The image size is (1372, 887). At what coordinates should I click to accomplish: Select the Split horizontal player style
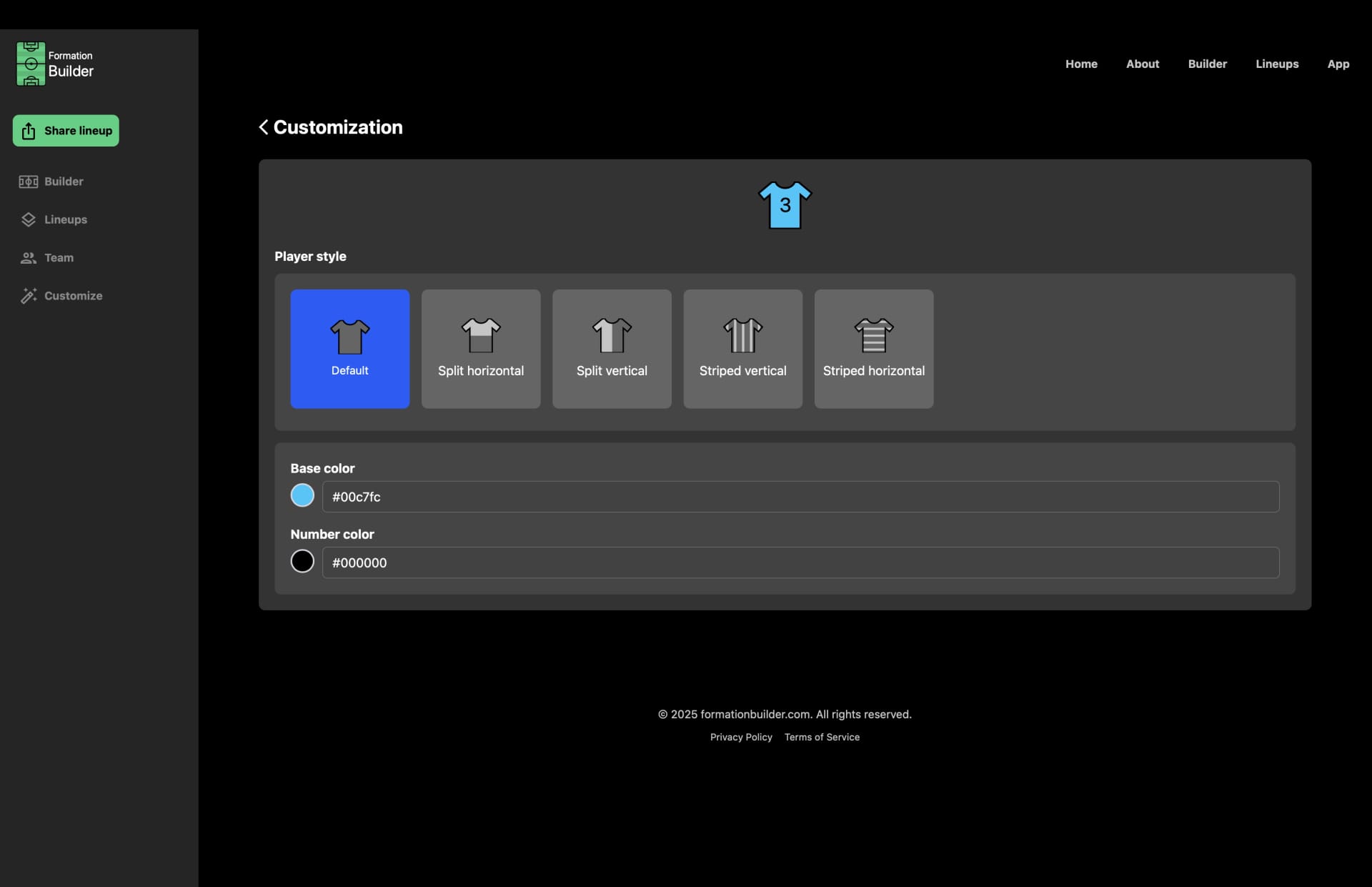pos(481,349)
